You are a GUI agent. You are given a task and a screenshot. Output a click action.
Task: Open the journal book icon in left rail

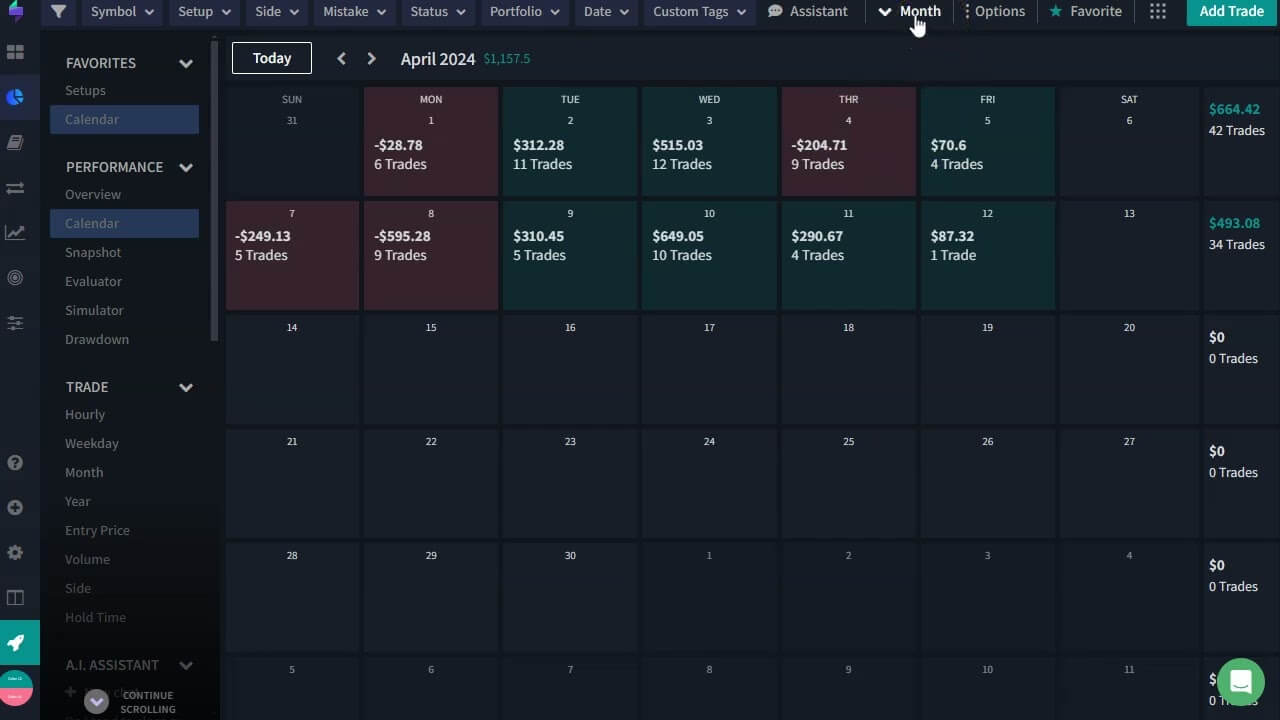tap(15, 143)
